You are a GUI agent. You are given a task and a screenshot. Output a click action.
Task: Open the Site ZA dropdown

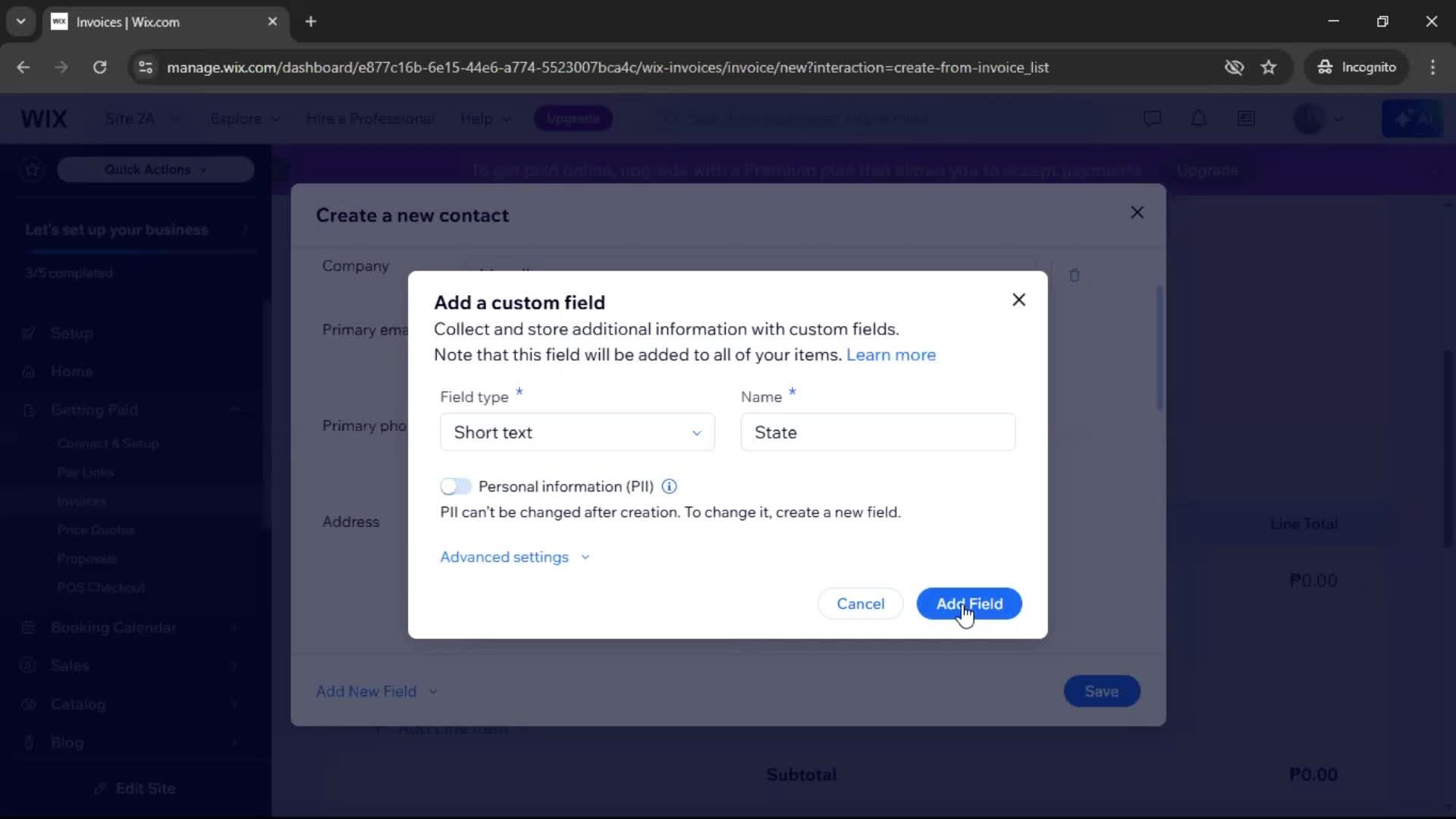tap(142, 118)
